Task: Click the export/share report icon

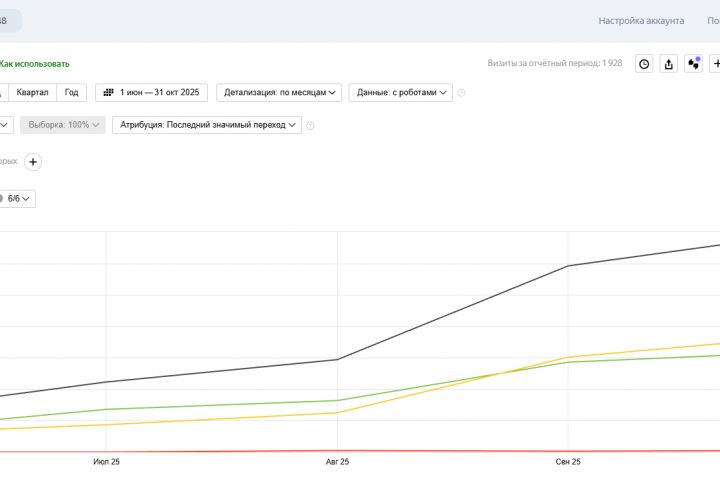Action: 669,64
